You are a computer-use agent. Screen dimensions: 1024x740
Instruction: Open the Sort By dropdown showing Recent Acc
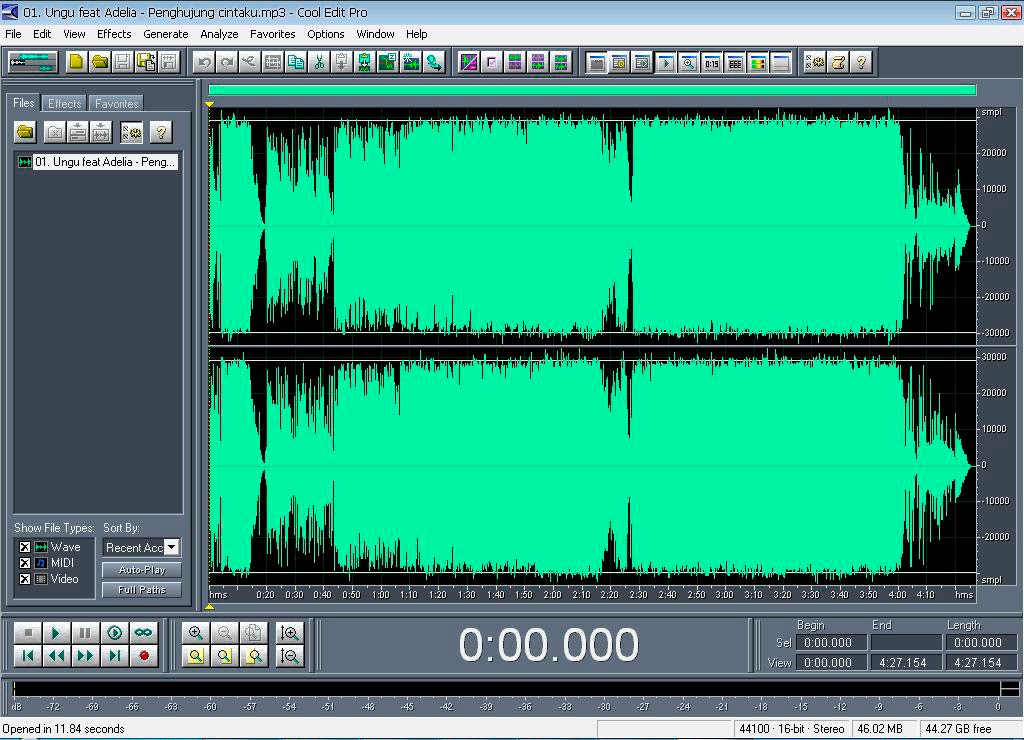pos(141,548)
